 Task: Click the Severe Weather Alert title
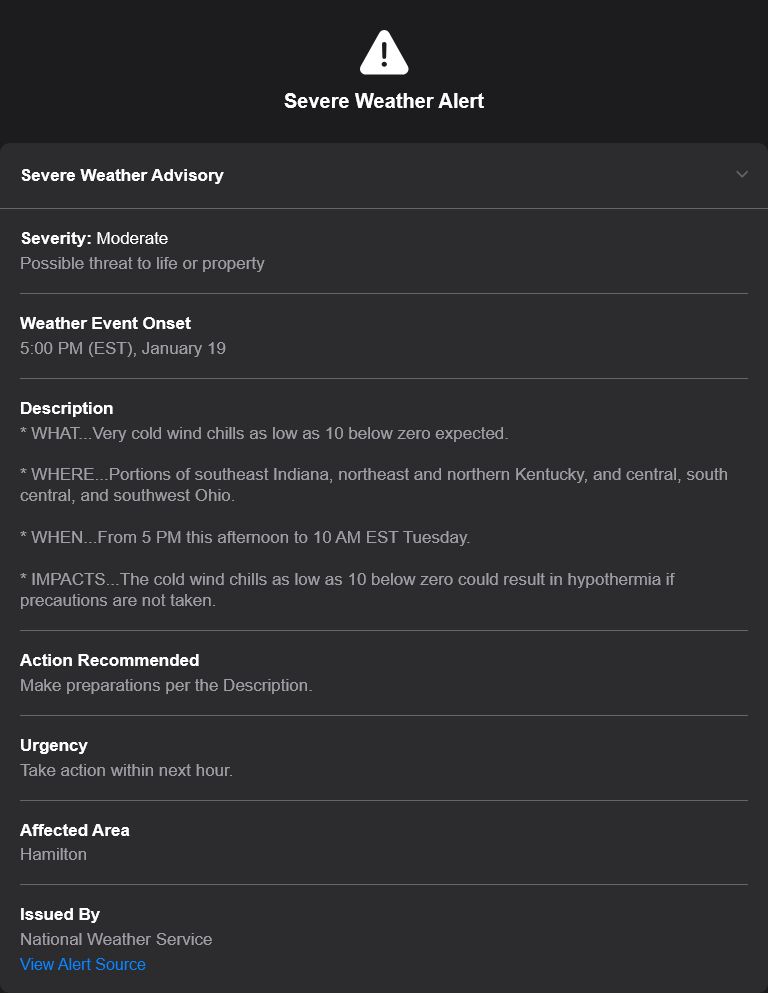(x=384, y=101)
